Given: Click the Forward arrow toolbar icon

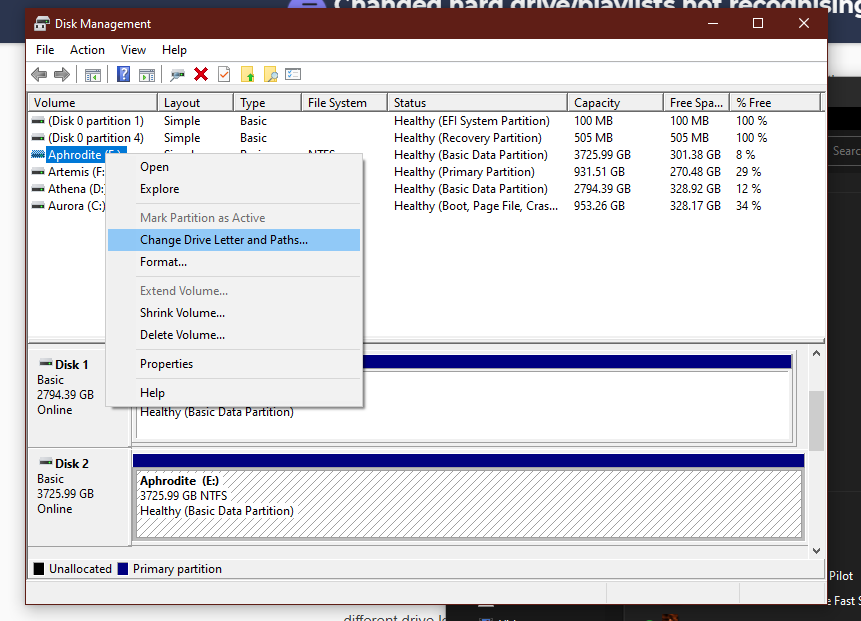Looking at the screenshot, I should (x=62, y=74).
